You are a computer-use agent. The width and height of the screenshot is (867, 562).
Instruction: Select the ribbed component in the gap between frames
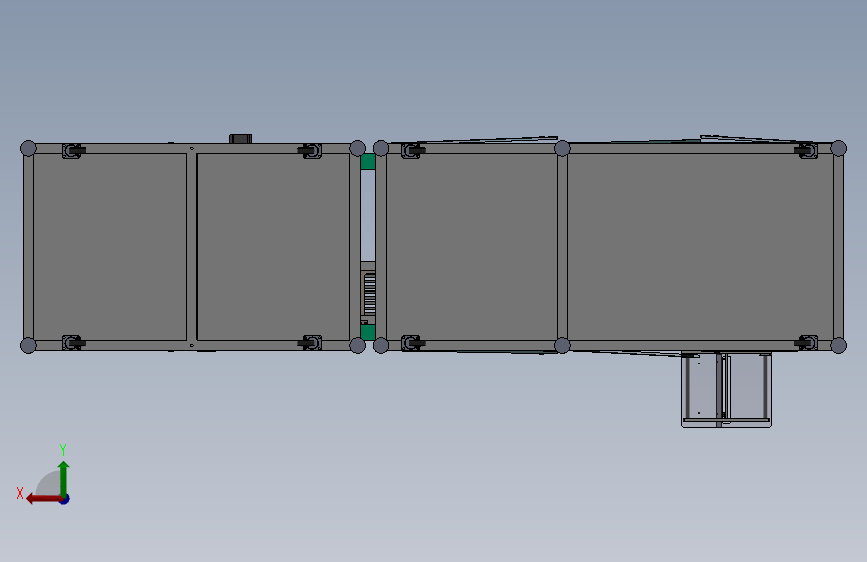pos(369,294)
